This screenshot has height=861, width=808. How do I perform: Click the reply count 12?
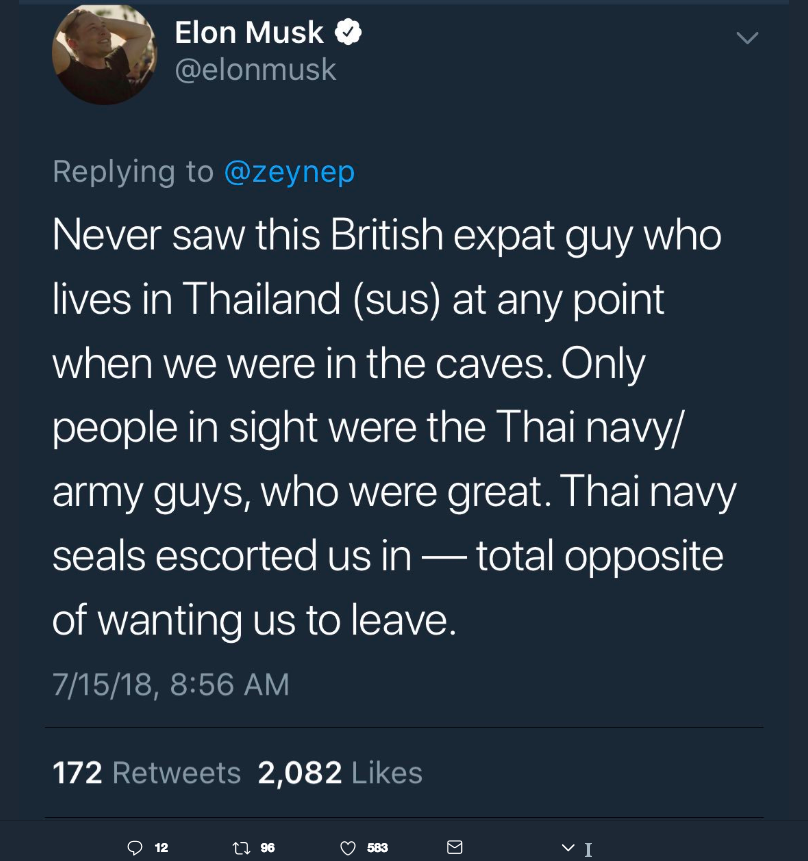point(161,848)
